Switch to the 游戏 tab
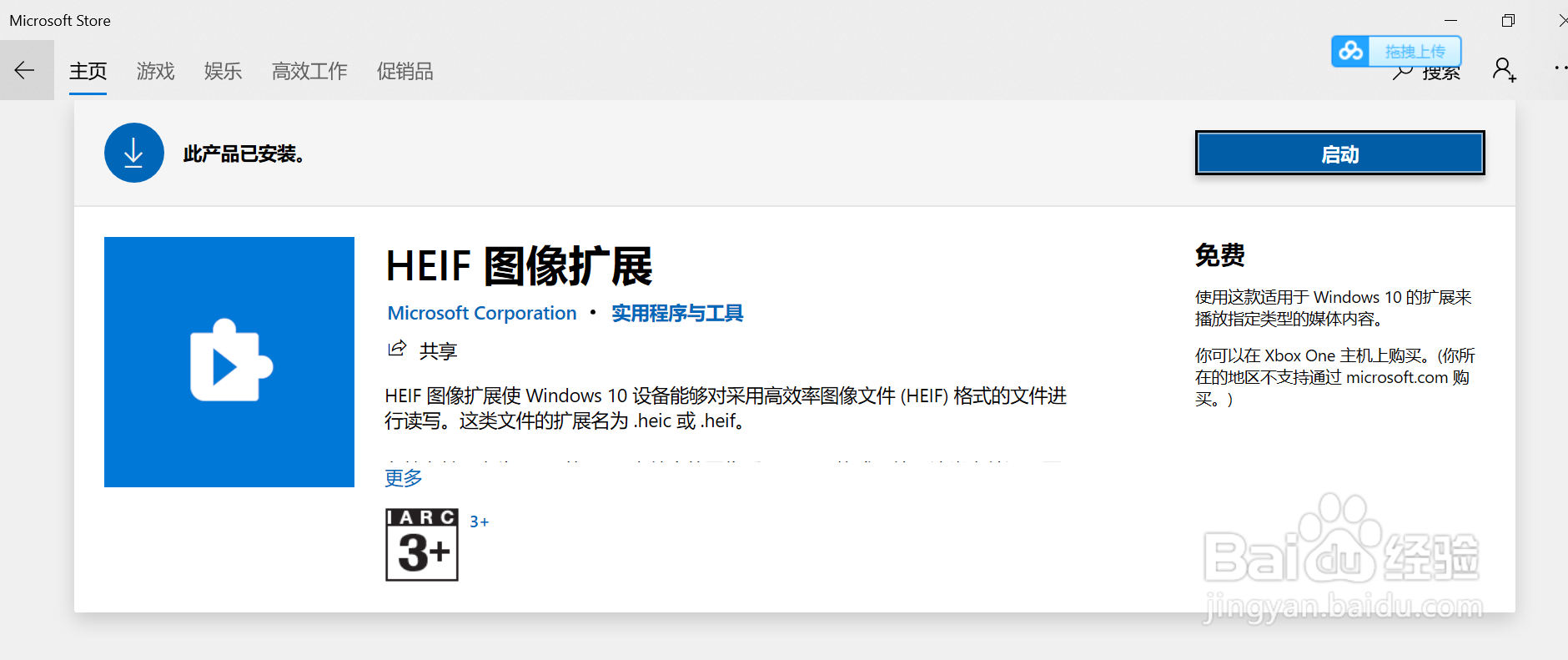Viewport: 1568px width, 660px height. [x=155, y=72]
